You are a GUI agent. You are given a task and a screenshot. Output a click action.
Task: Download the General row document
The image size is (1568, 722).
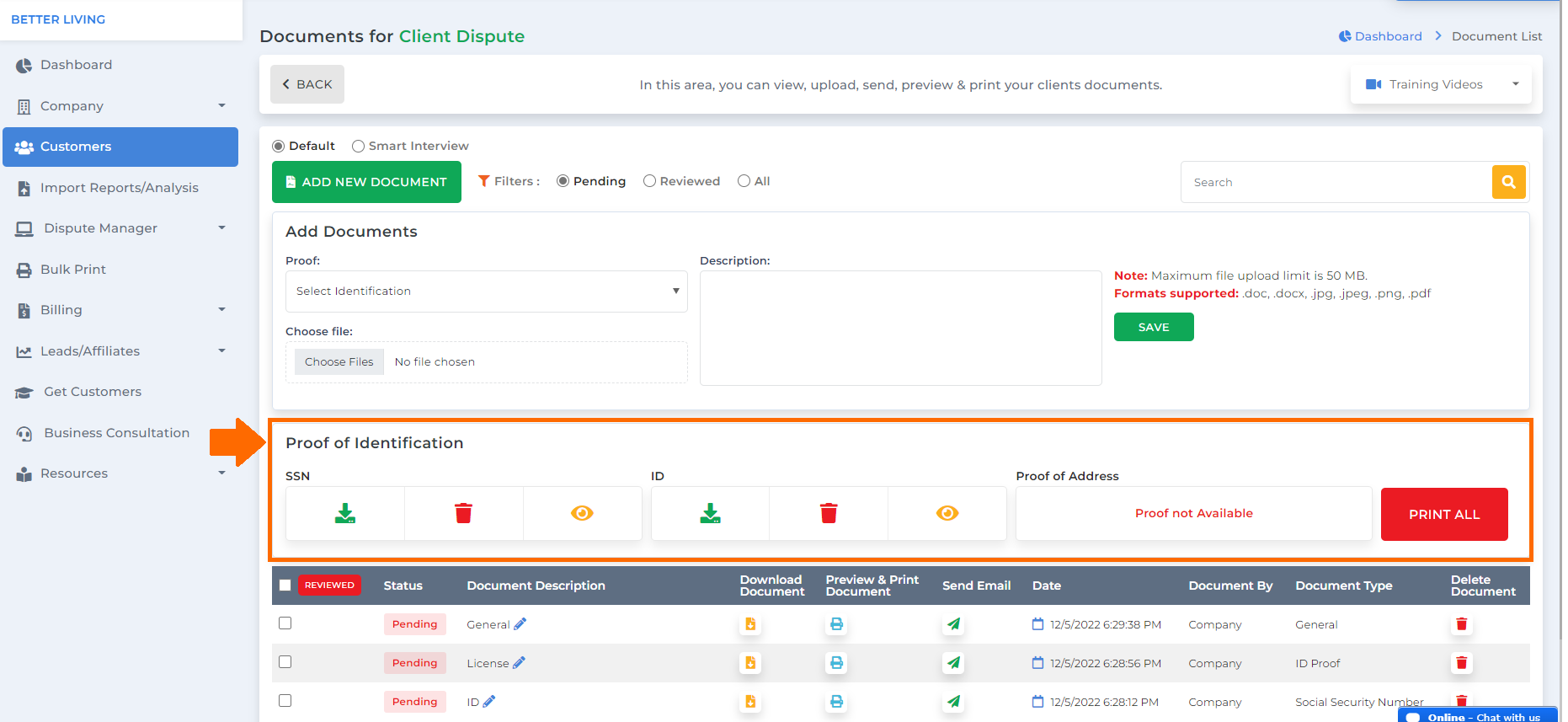[x=750, y=624]
